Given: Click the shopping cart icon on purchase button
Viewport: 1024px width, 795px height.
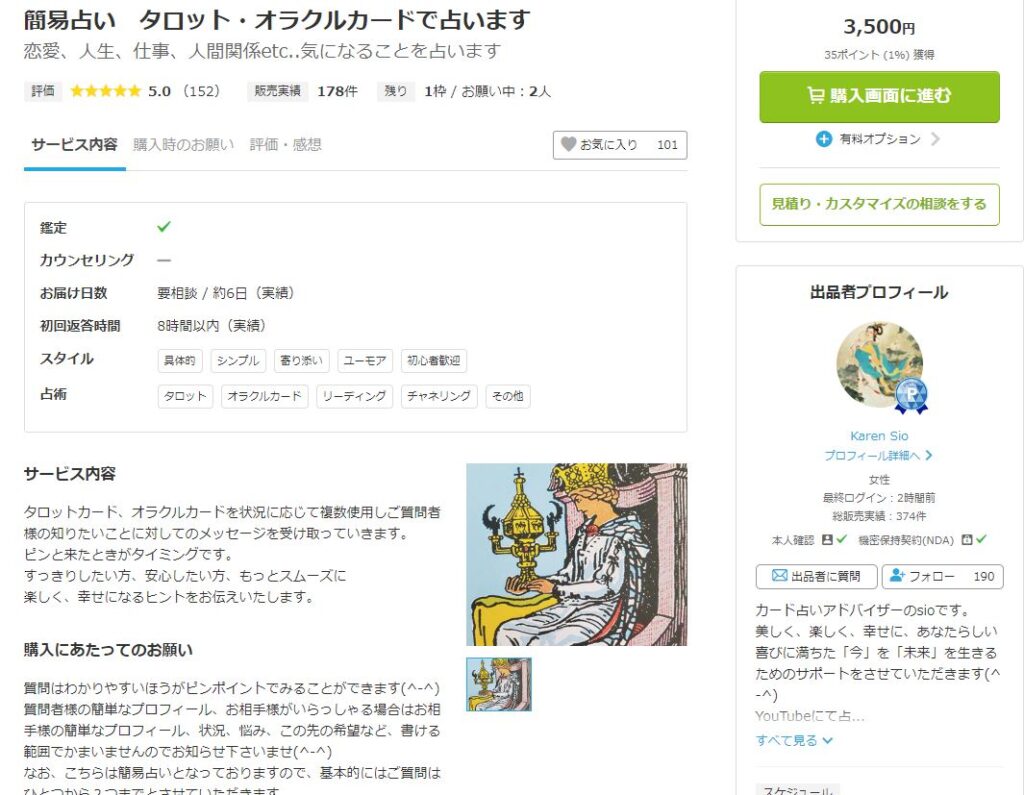Looking at the screenshot, I should [816, 96].
